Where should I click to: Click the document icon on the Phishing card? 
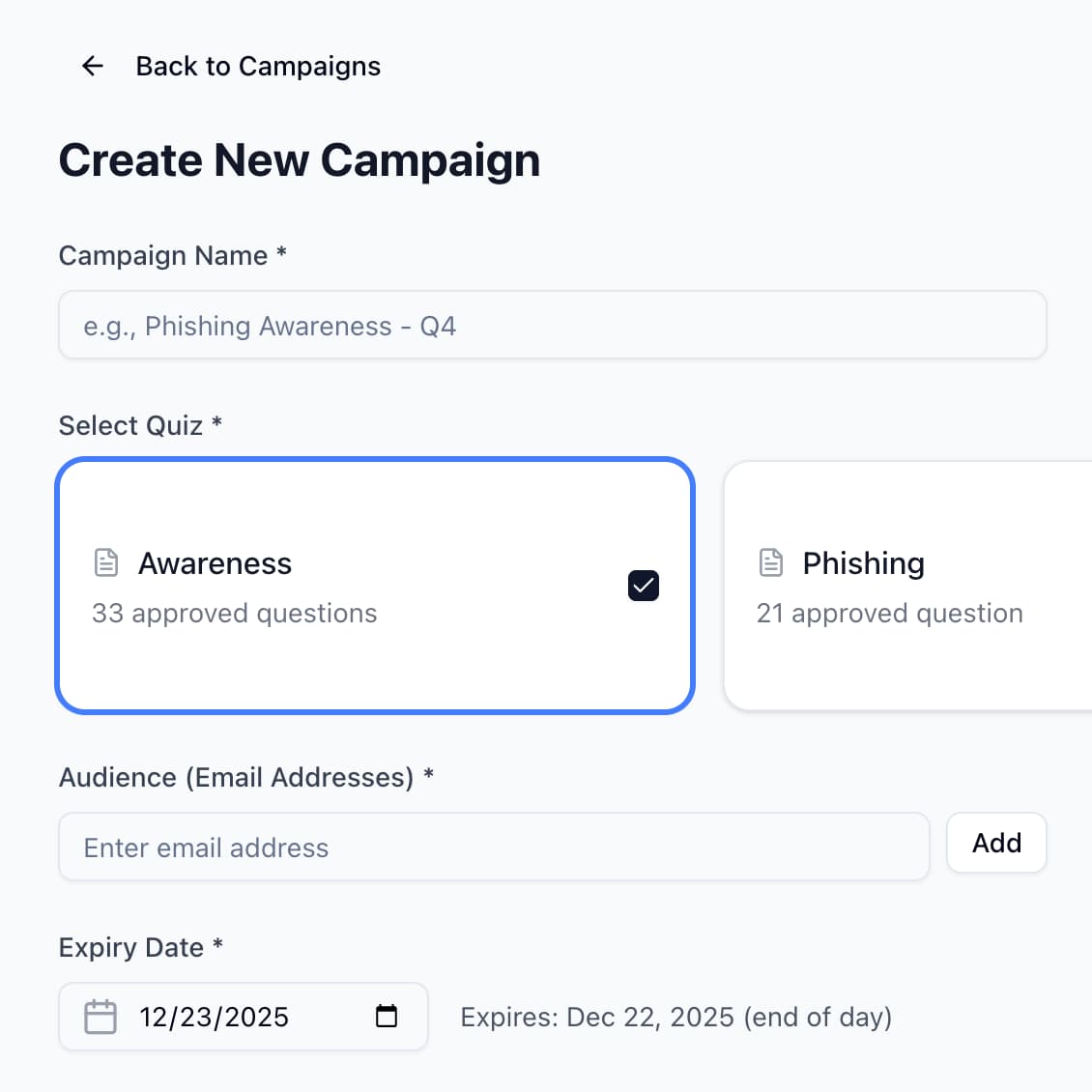[x=770, y=560]
